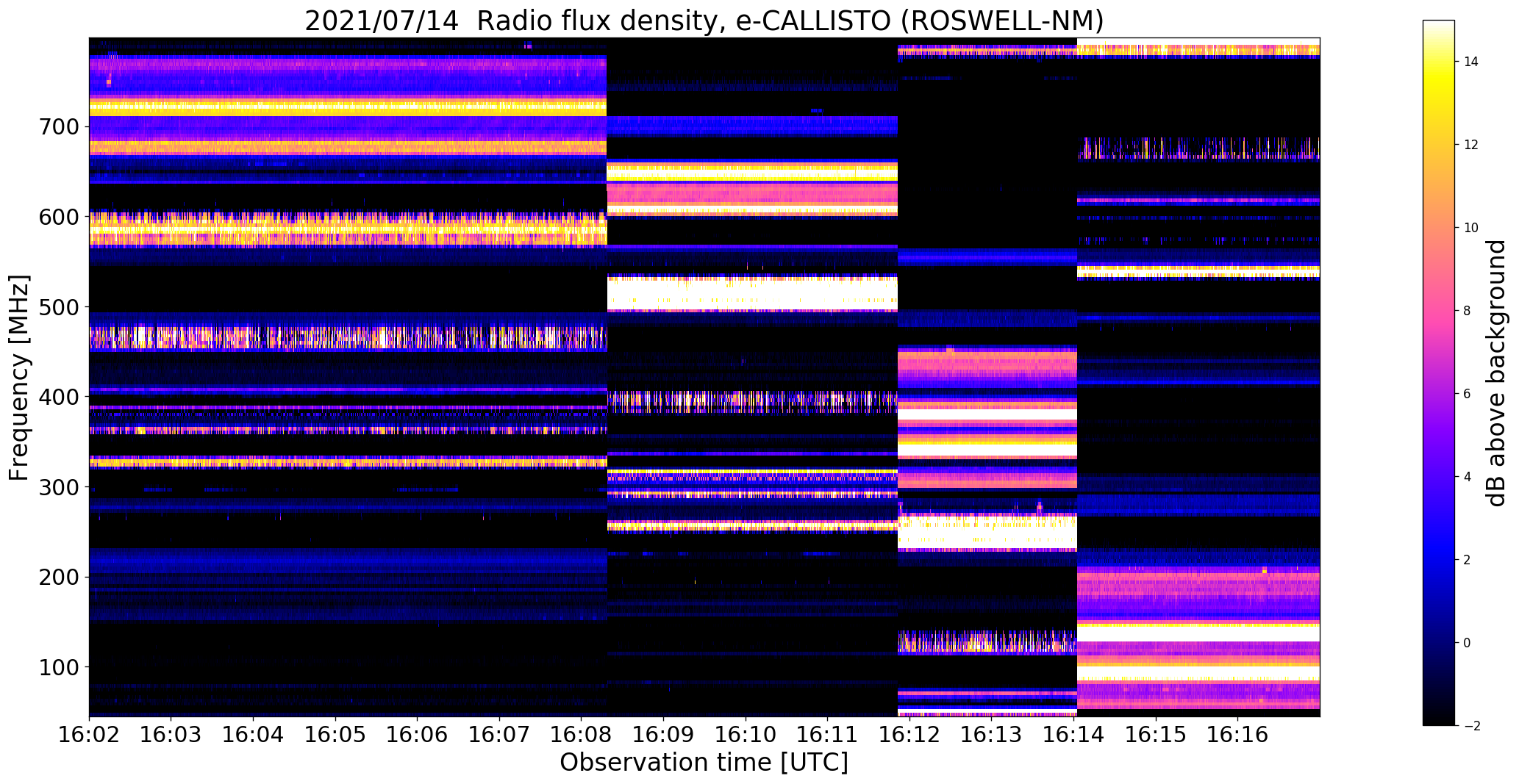Screen dimensions: 1519x784
Task: Click the colorbar tick label 10
Action: [x=1471, y=228]
